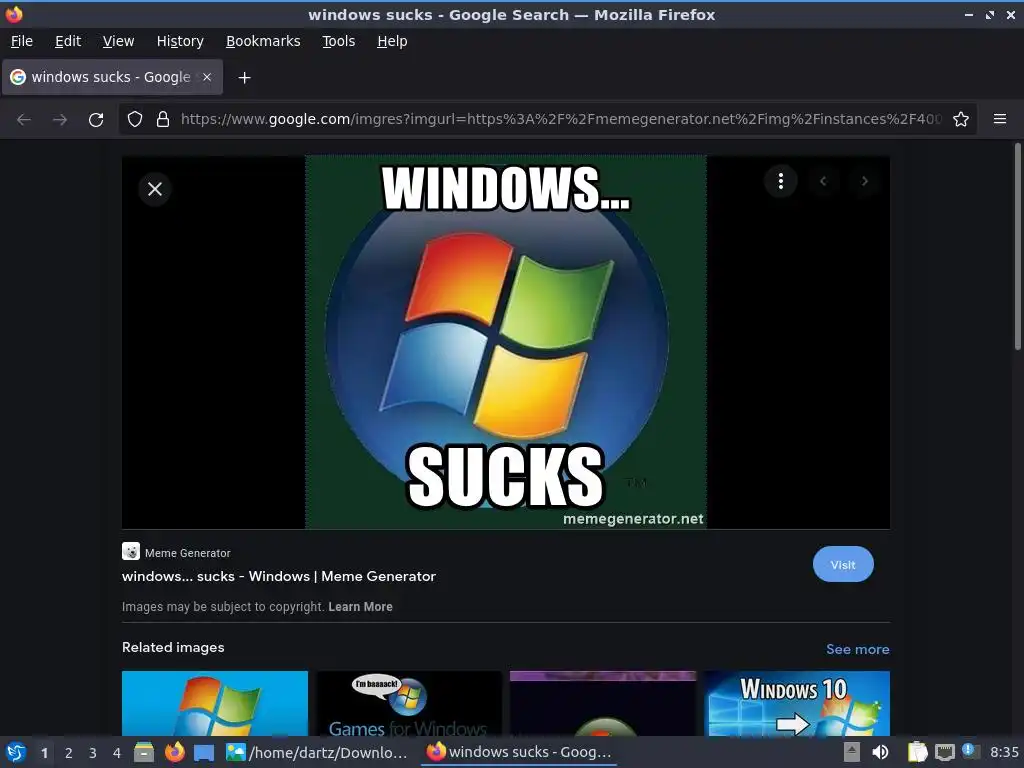The image size is (1024, 768).
Task: Open the clipboard manager tray icon
Action: click(918, 752)
